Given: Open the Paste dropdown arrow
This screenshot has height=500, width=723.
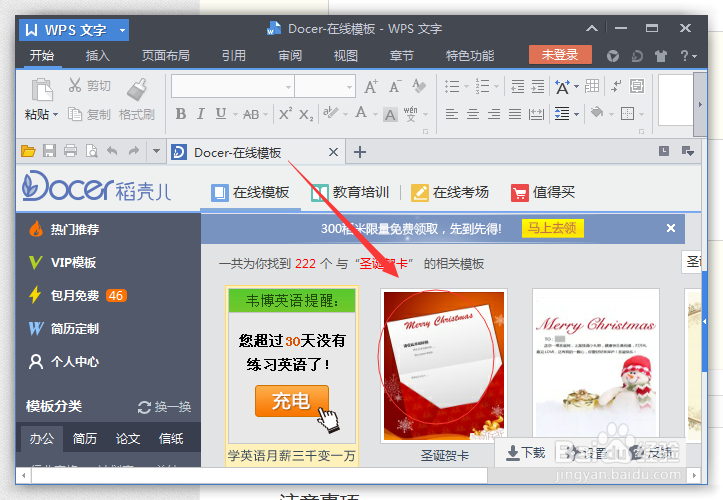Looking at the screenshot, I should click(56, 114).
